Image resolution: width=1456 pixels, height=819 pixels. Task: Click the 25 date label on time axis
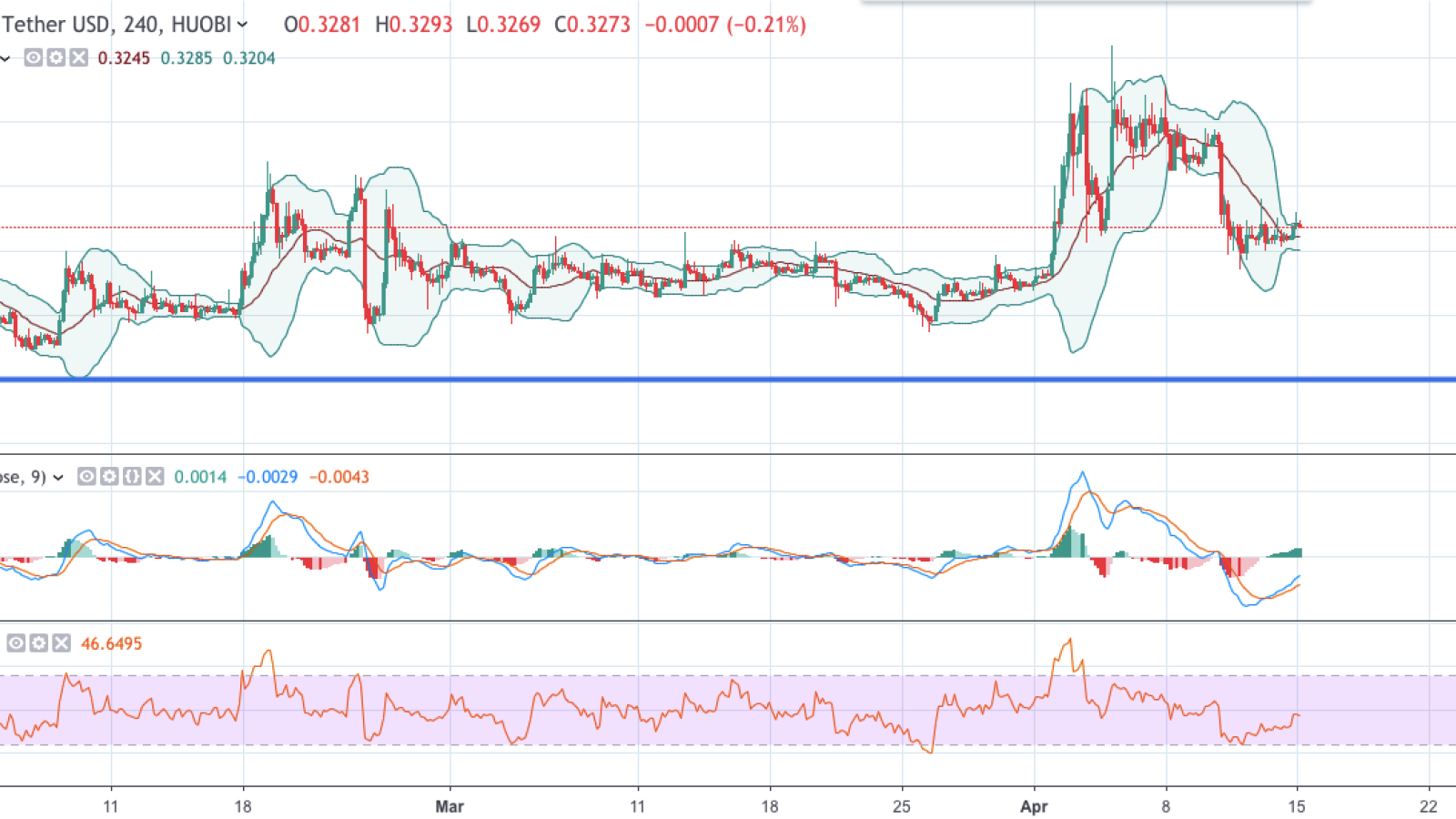point(901,806)
